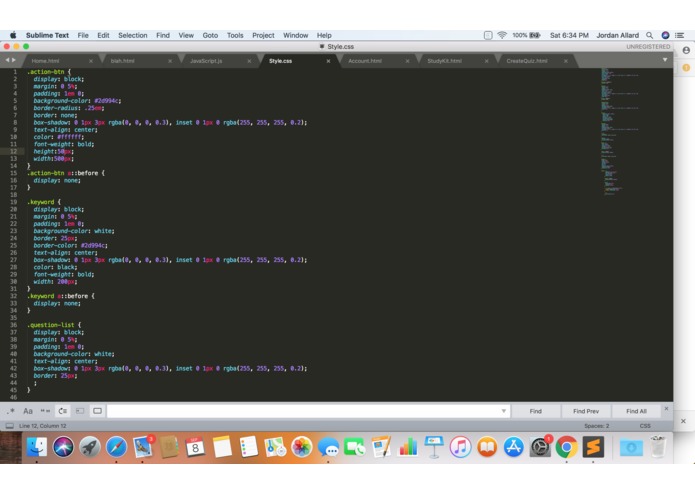Switch to the StudyKit.html tab
The width and height of the screenshot is (695, 494).
click(x=444, y=61)
